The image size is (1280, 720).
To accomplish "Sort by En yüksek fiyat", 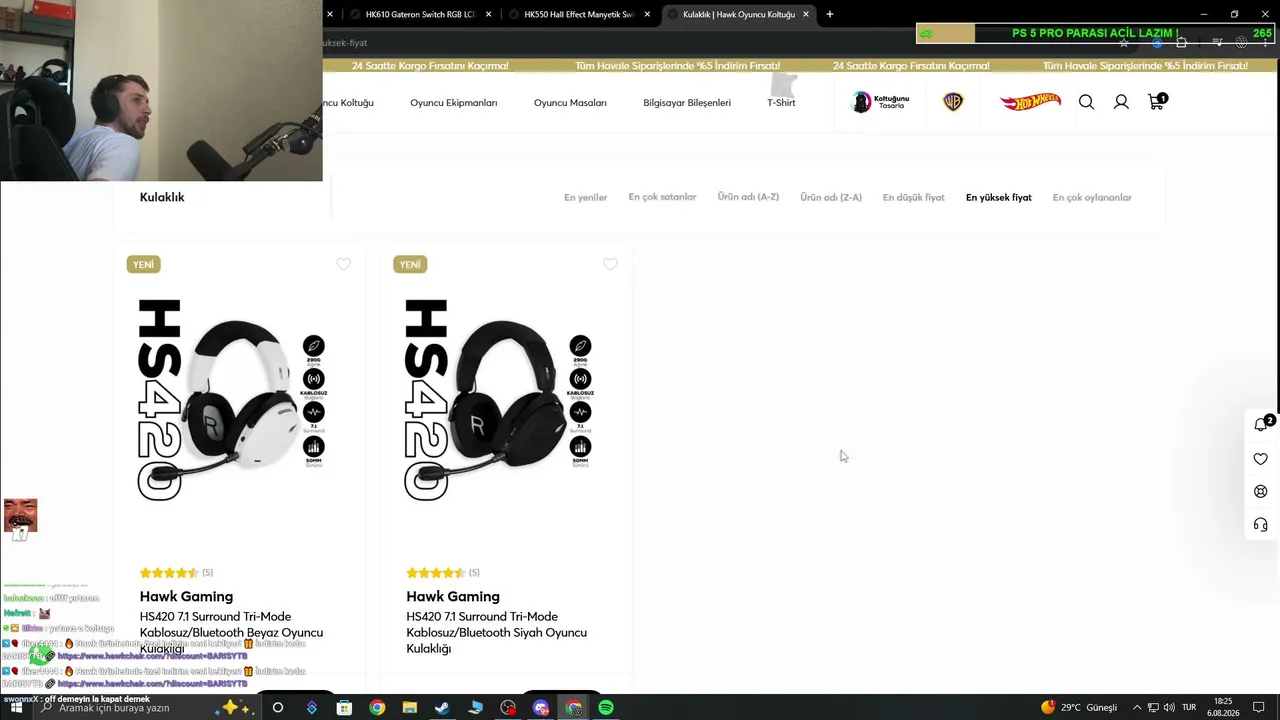I will [x=998, y=198].
